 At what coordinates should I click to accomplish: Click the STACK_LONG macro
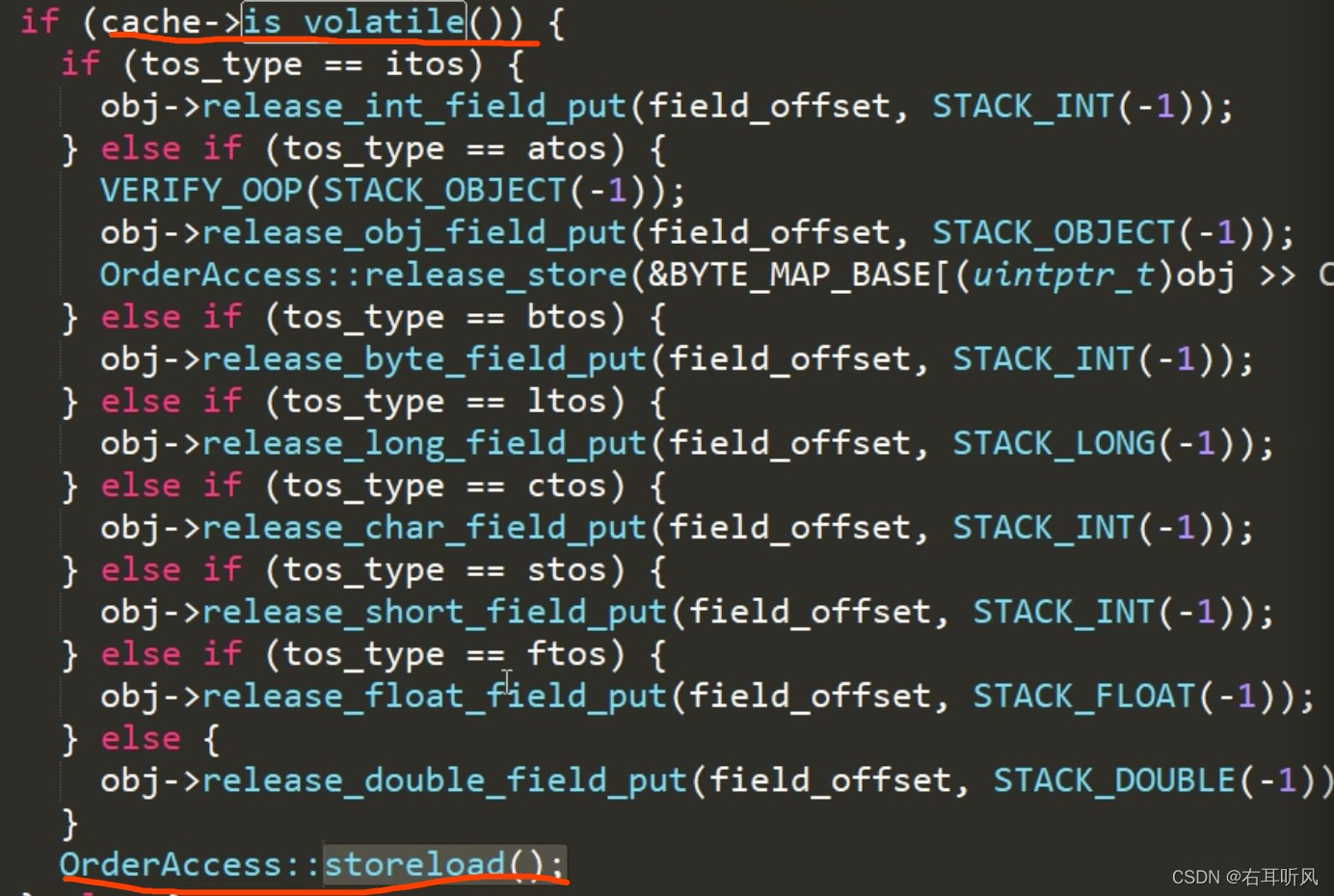tap(1054, 443)
